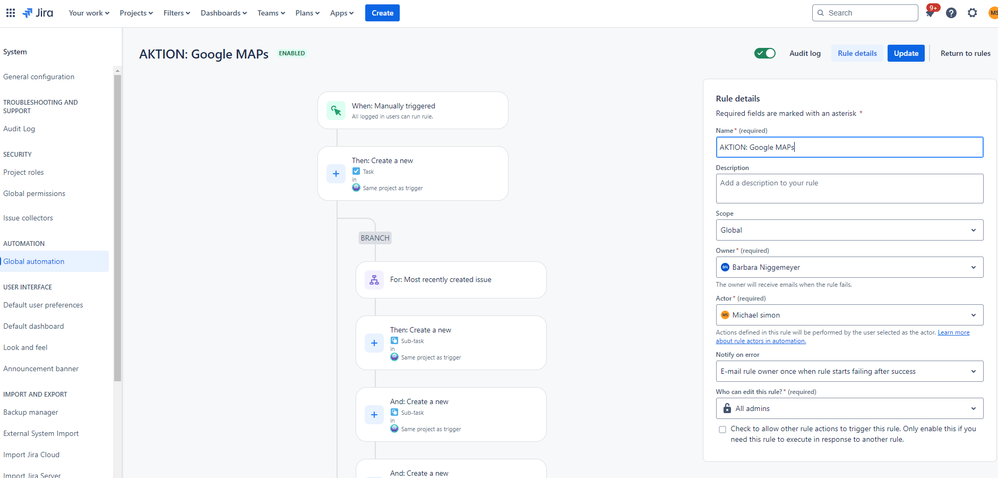The height and width of the screenshot is (478, 998).
Task: Open the Teams menu
Action: click(271, 13)
